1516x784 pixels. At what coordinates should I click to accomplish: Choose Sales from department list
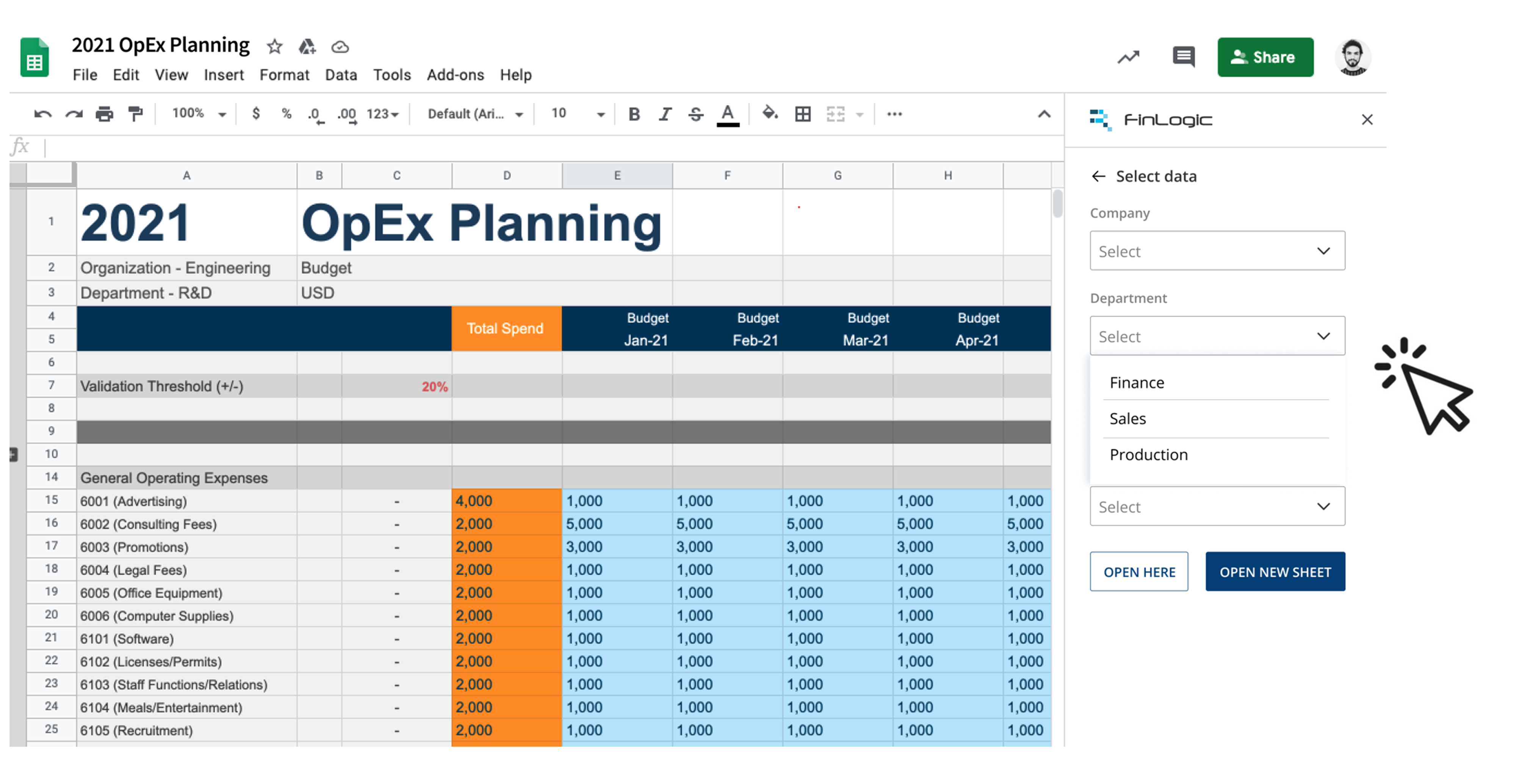click(x=1128, y=418)
